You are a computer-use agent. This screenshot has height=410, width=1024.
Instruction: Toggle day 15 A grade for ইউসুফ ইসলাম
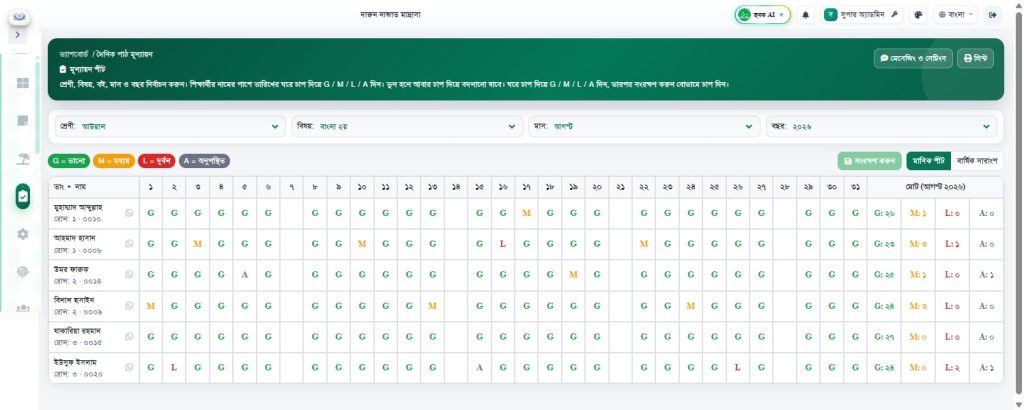[479, 368]
